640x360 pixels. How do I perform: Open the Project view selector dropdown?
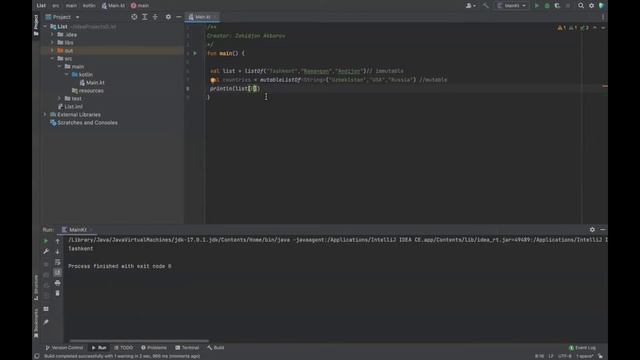click(x=62, y=17)
